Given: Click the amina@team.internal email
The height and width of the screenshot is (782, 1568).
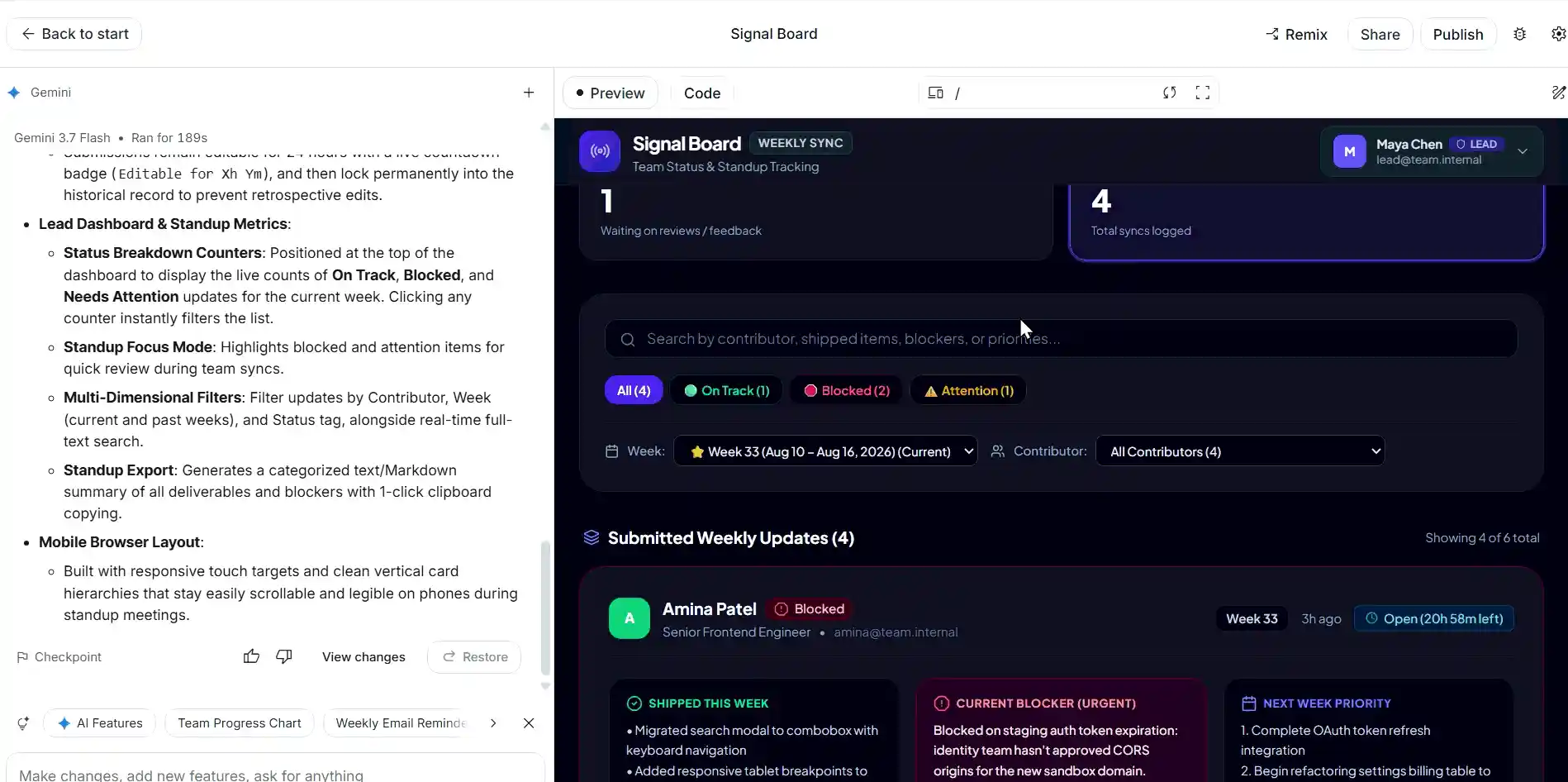Looking at the screenshot, I should point(896,632).
